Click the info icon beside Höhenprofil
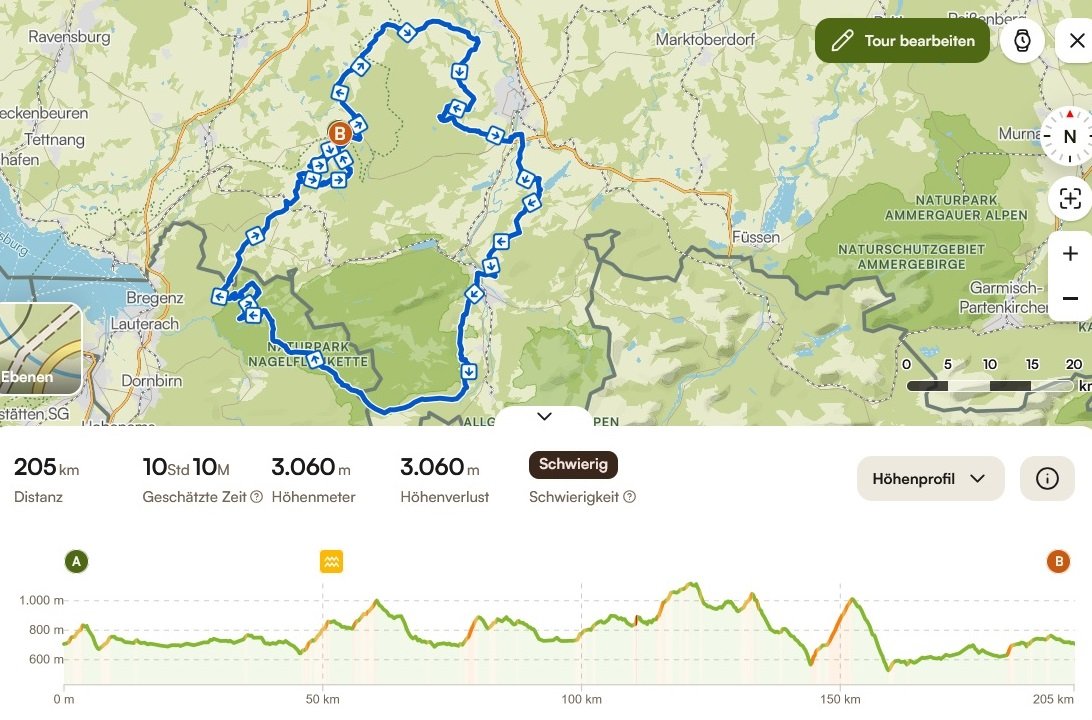 [1047, 478]
